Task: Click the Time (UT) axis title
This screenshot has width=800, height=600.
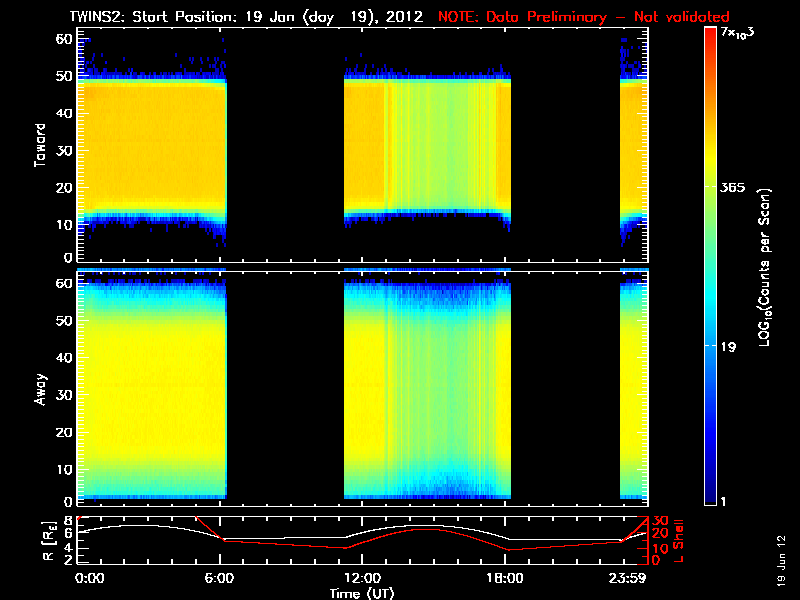Action: [362, 593]
